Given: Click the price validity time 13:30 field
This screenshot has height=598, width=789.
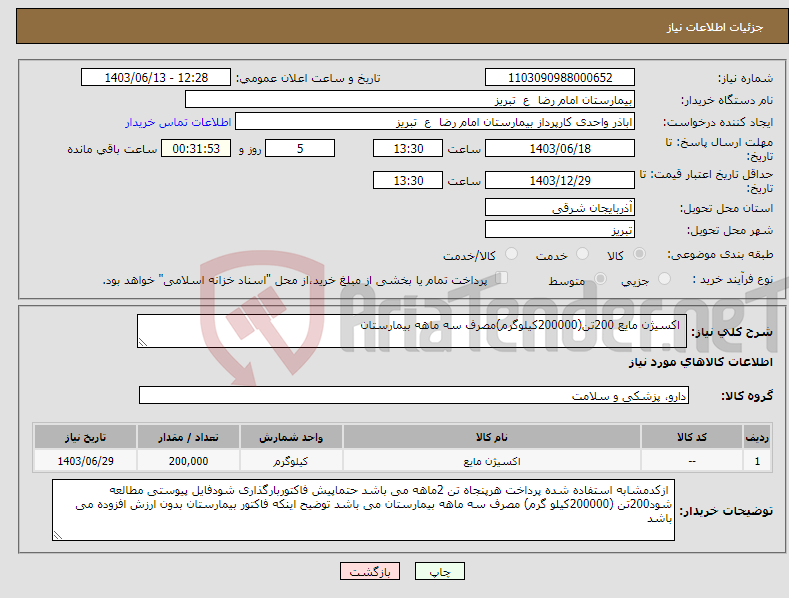Looking at the screenshot, I should click(x=408, y=180).
